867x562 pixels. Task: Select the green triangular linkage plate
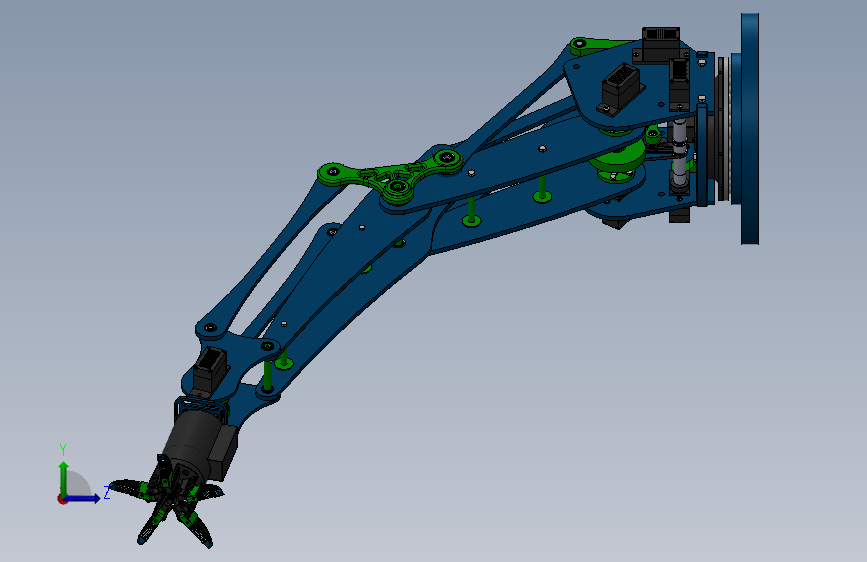(x=393, y=173)
